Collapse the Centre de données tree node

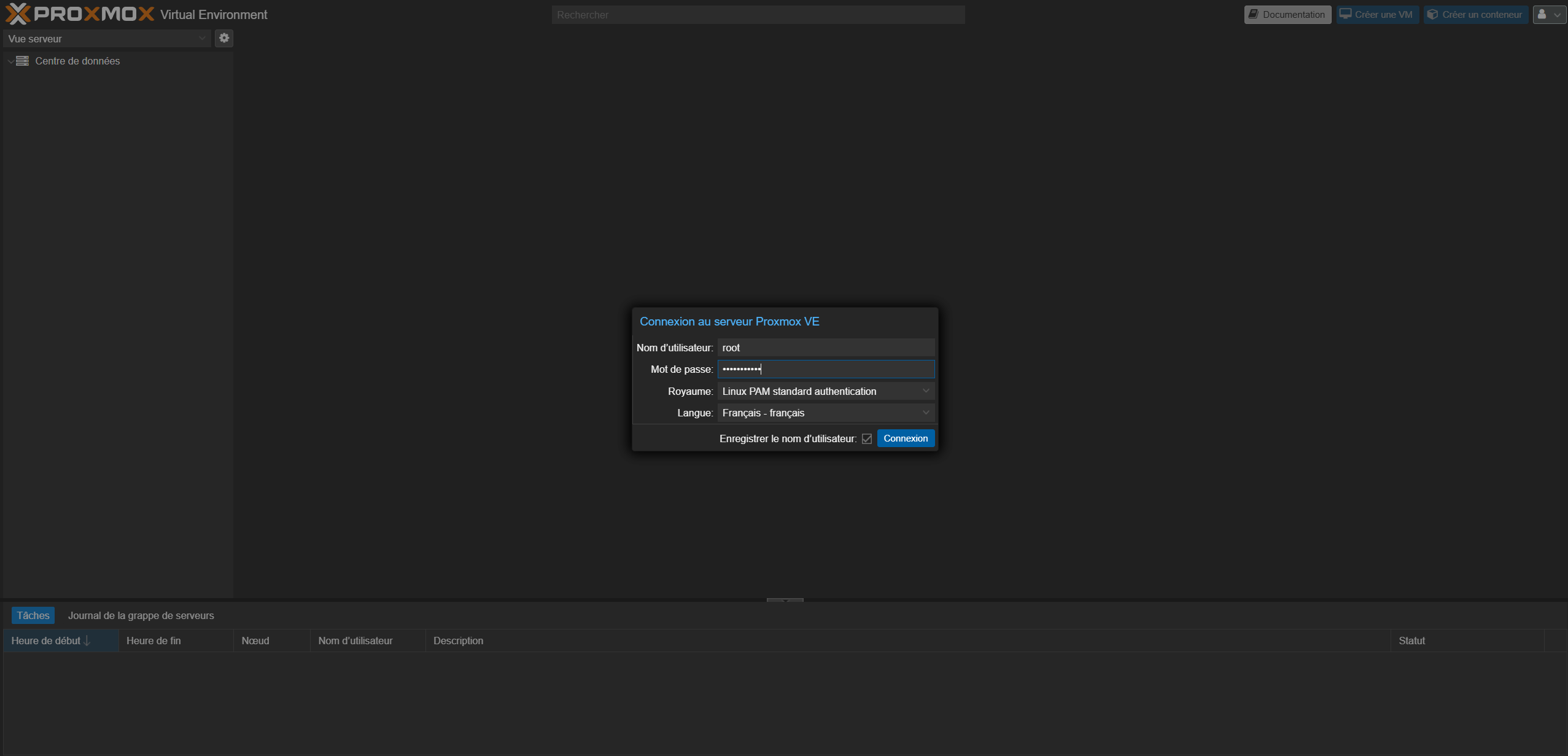(10, 61)
